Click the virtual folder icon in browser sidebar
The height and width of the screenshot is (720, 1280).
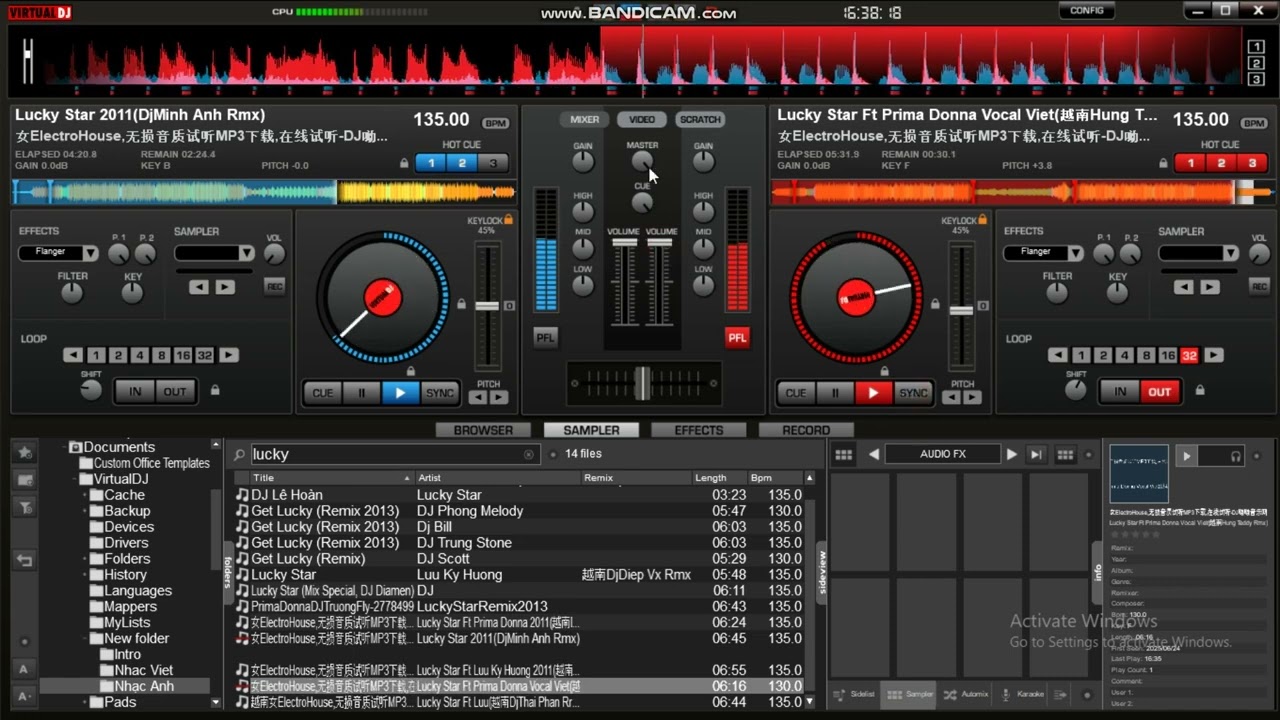pyautogui.click(x=25, y=480)
